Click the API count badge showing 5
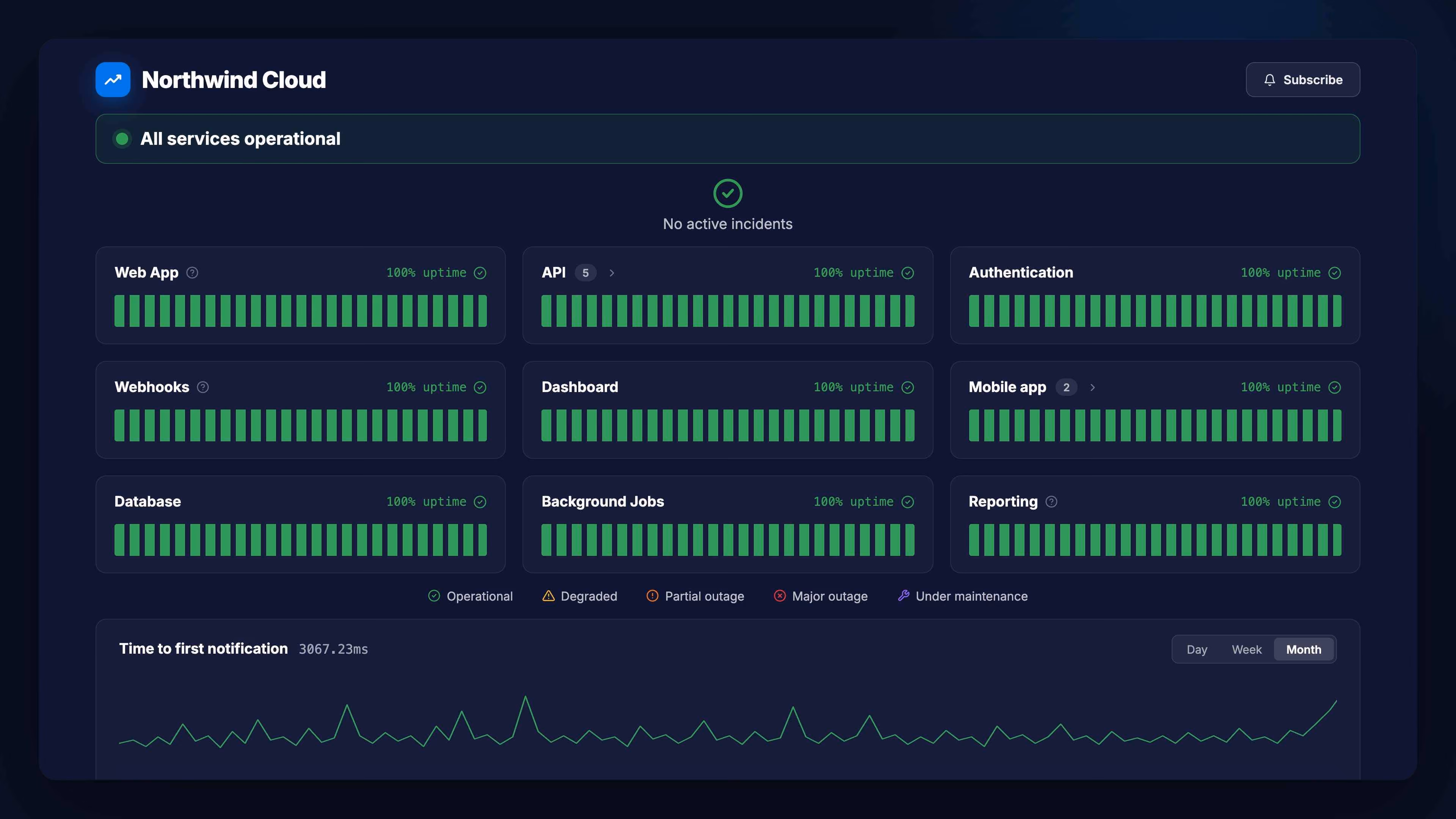The height and width of the screenshot is (819, 1456). pos(585,273)
